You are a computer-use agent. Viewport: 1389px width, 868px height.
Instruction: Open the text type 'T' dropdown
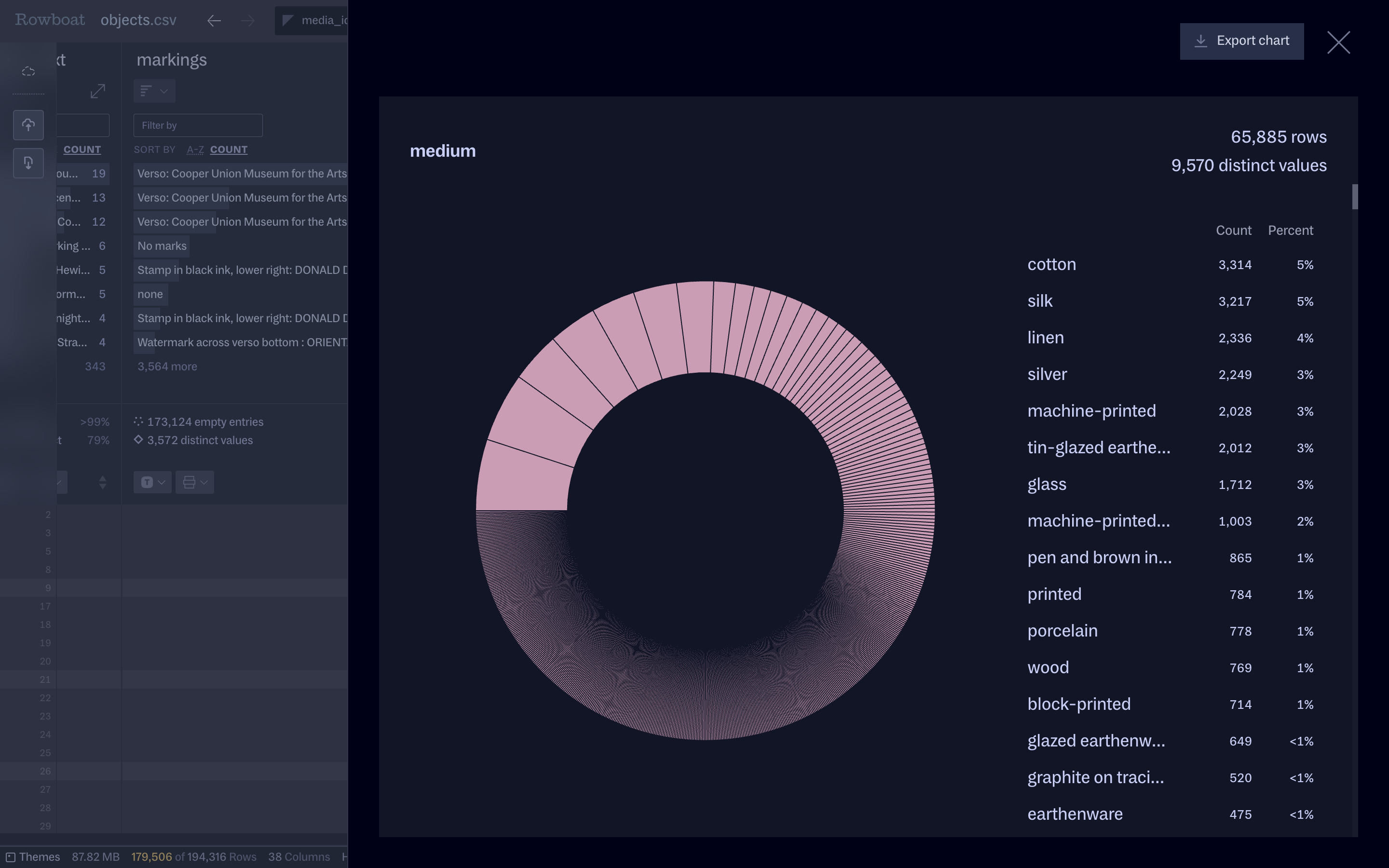click(x=153, y=482)
